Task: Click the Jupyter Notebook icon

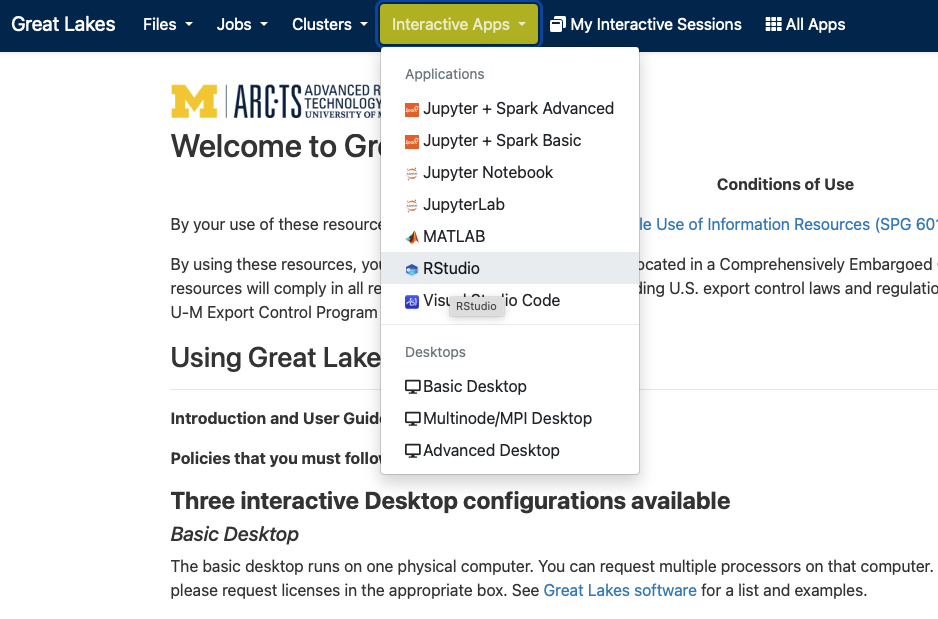Action: (x=412, y=173)
